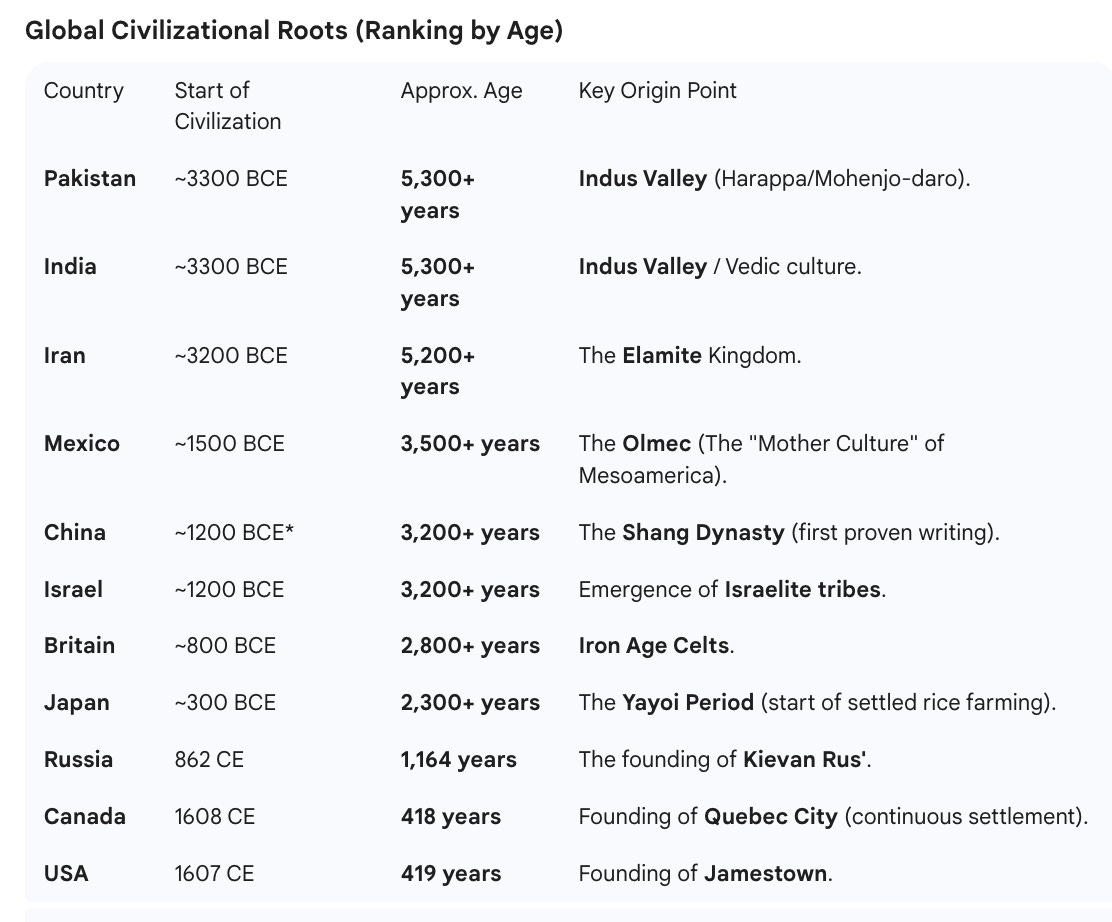
Task: Click the '~300 BCE' start date
Action: coord(225,702)
